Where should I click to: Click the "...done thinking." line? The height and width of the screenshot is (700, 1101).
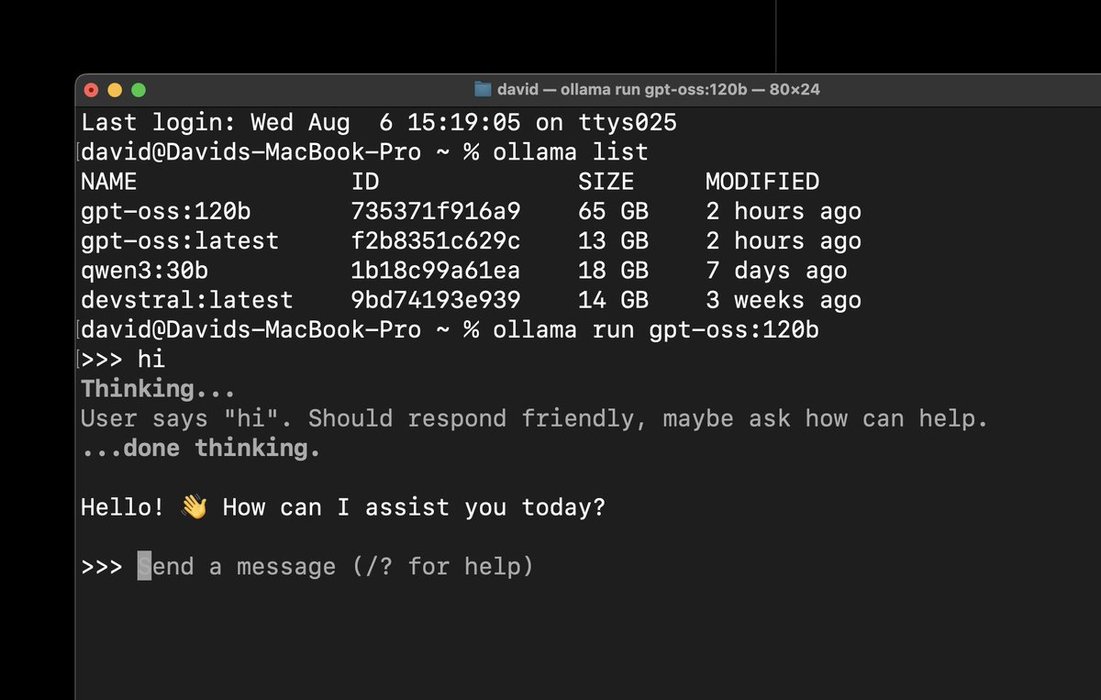pyautogui.click(x=201, y=448)
